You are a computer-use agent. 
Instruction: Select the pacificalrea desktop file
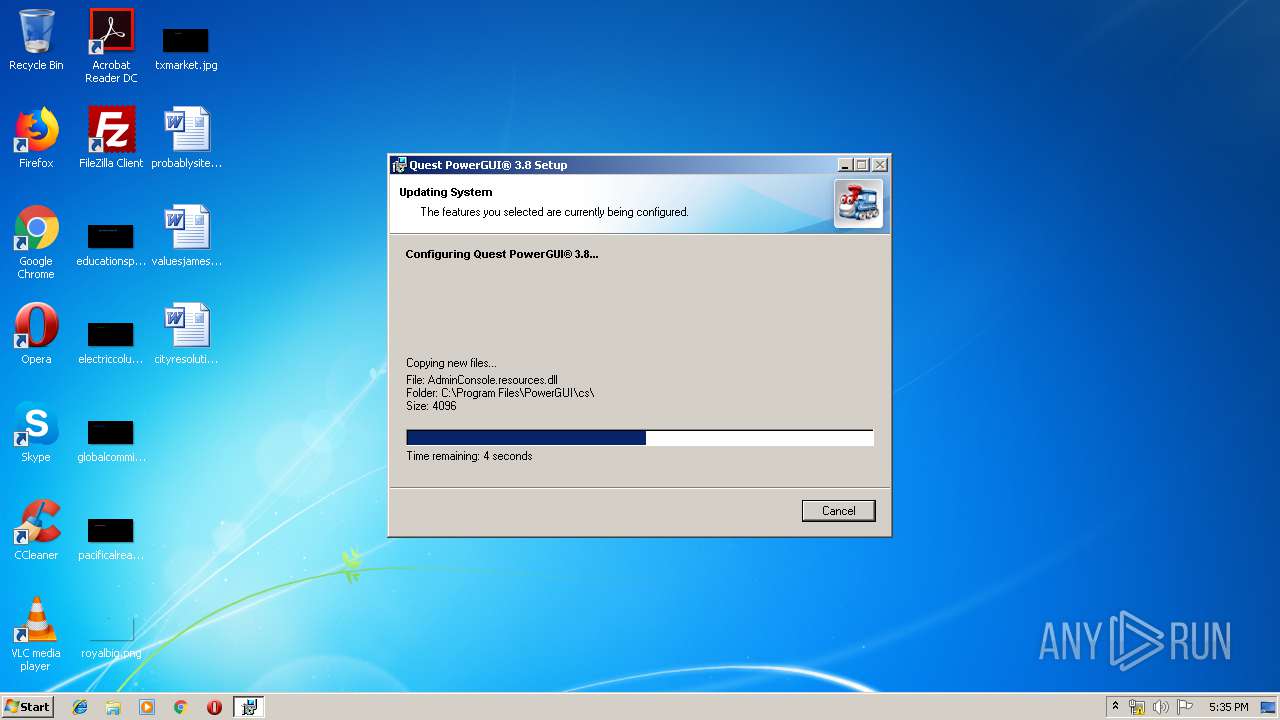(x=111, y=539)
